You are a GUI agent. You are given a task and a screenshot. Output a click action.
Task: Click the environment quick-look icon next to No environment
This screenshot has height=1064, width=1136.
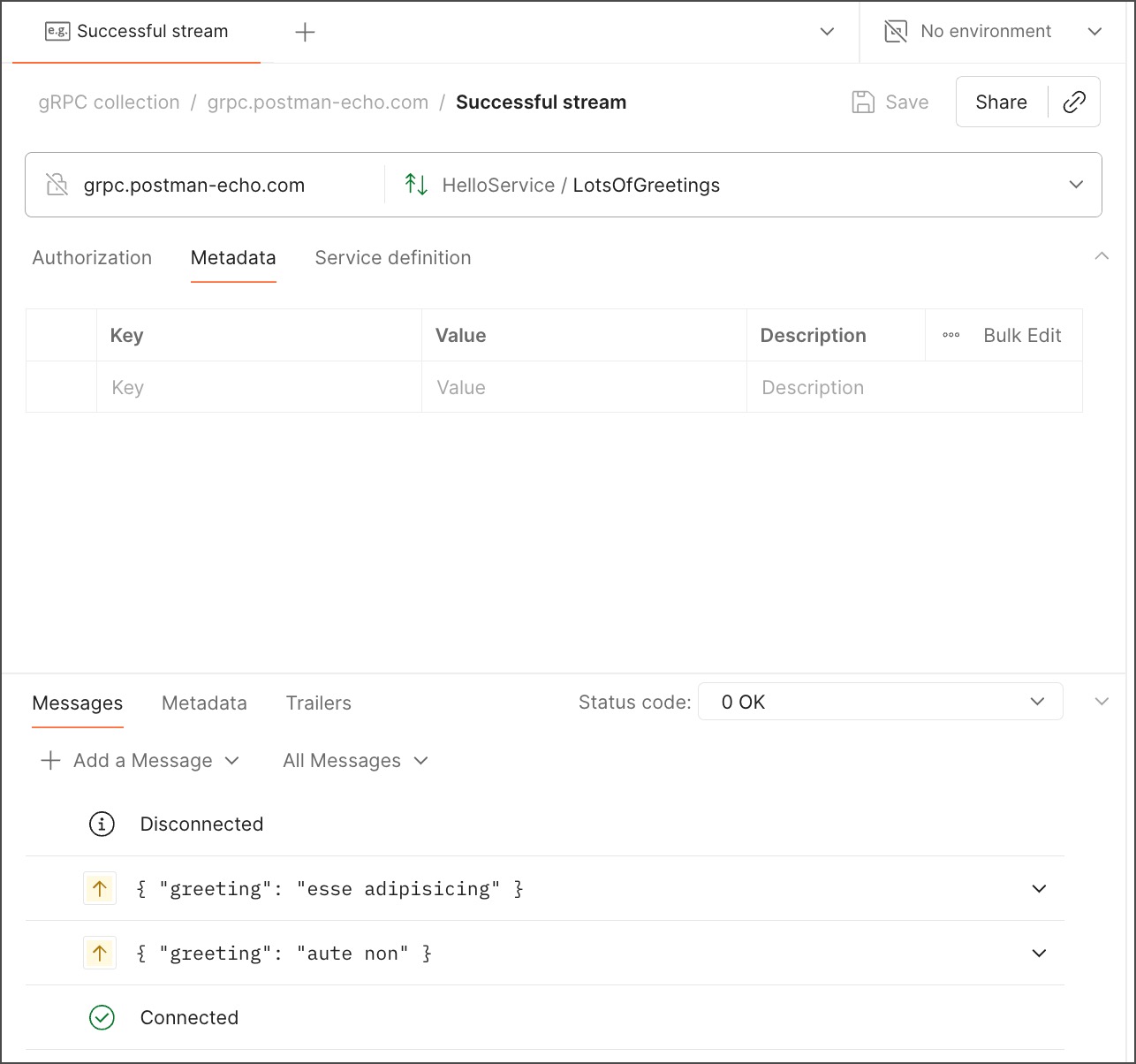click(896, 31)
